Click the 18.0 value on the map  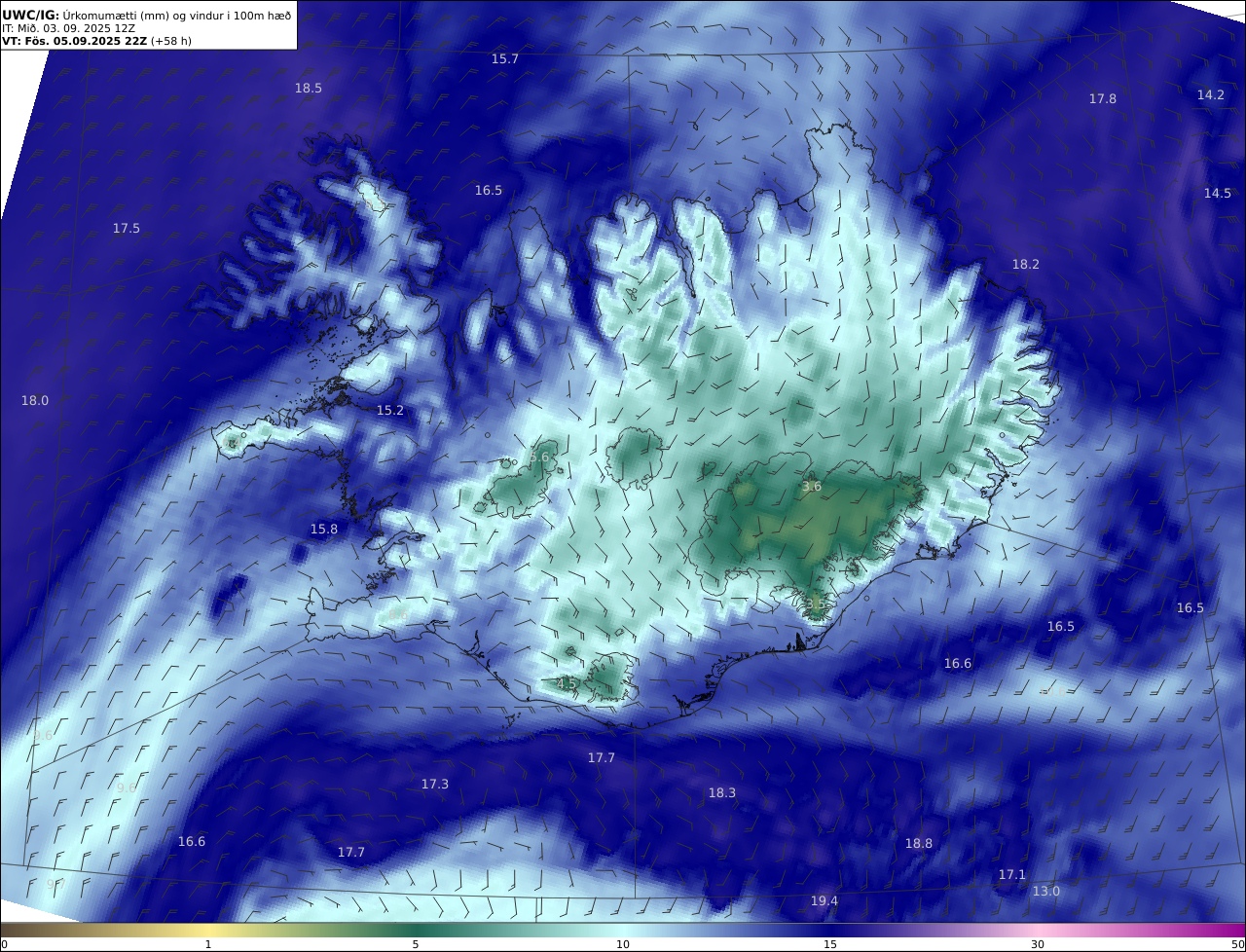pos(35,401)
